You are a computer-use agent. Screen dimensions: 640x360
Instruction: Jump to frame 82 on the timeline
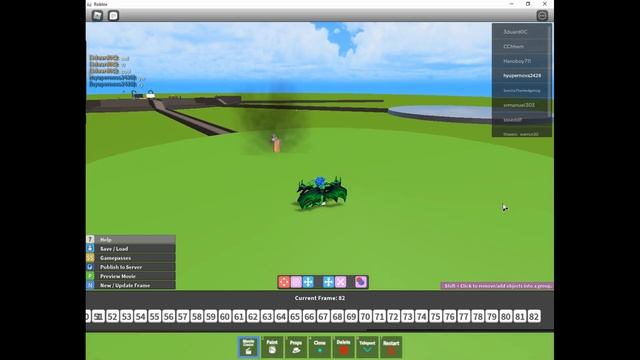coord(533,316)
